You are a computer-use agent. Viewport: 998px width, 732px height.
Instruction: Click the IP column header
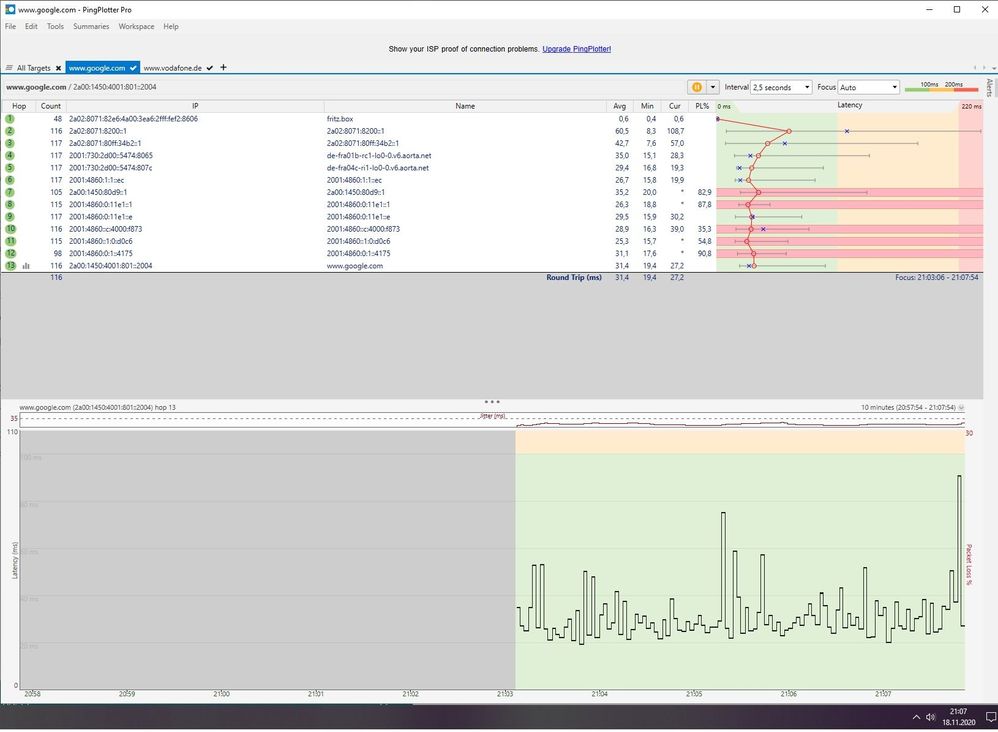(195, 106)
